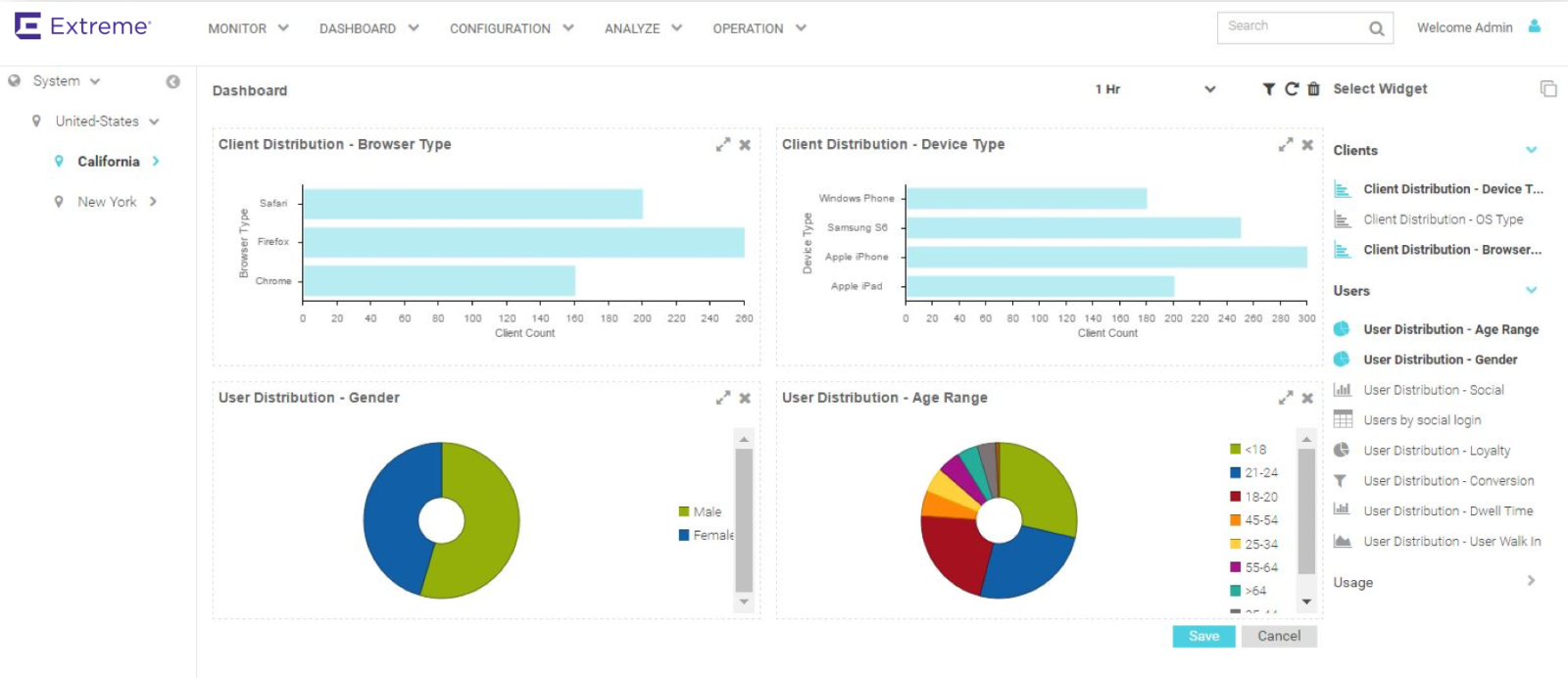This screenshot has height=678, width=1568.
Task: Click the table icon for Users by social login
Action: (1343, 419)
